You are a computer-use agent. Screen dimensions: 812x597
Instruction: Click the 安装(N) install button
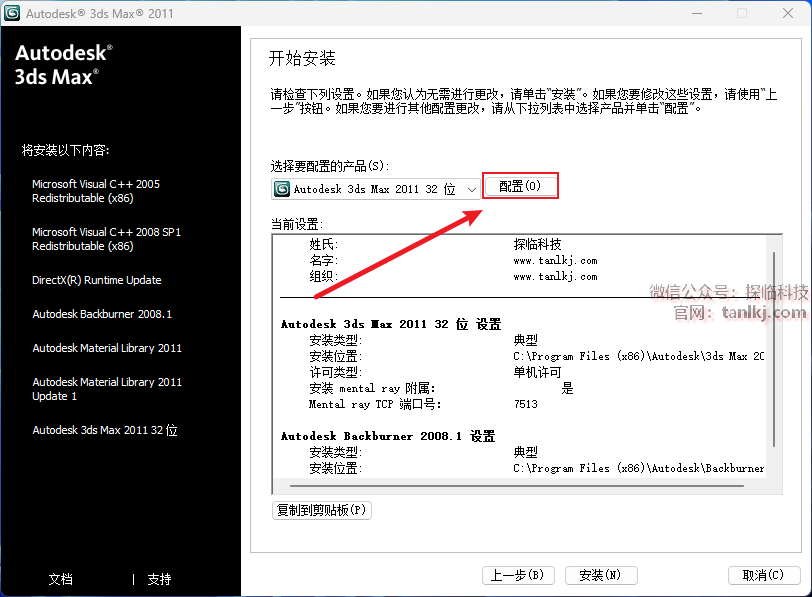(x=601, y=575)
